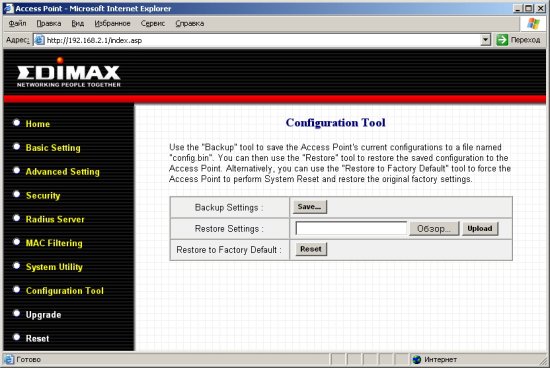Click the Configuration Tool heading
550x368 pixels.
coord(336,123)
